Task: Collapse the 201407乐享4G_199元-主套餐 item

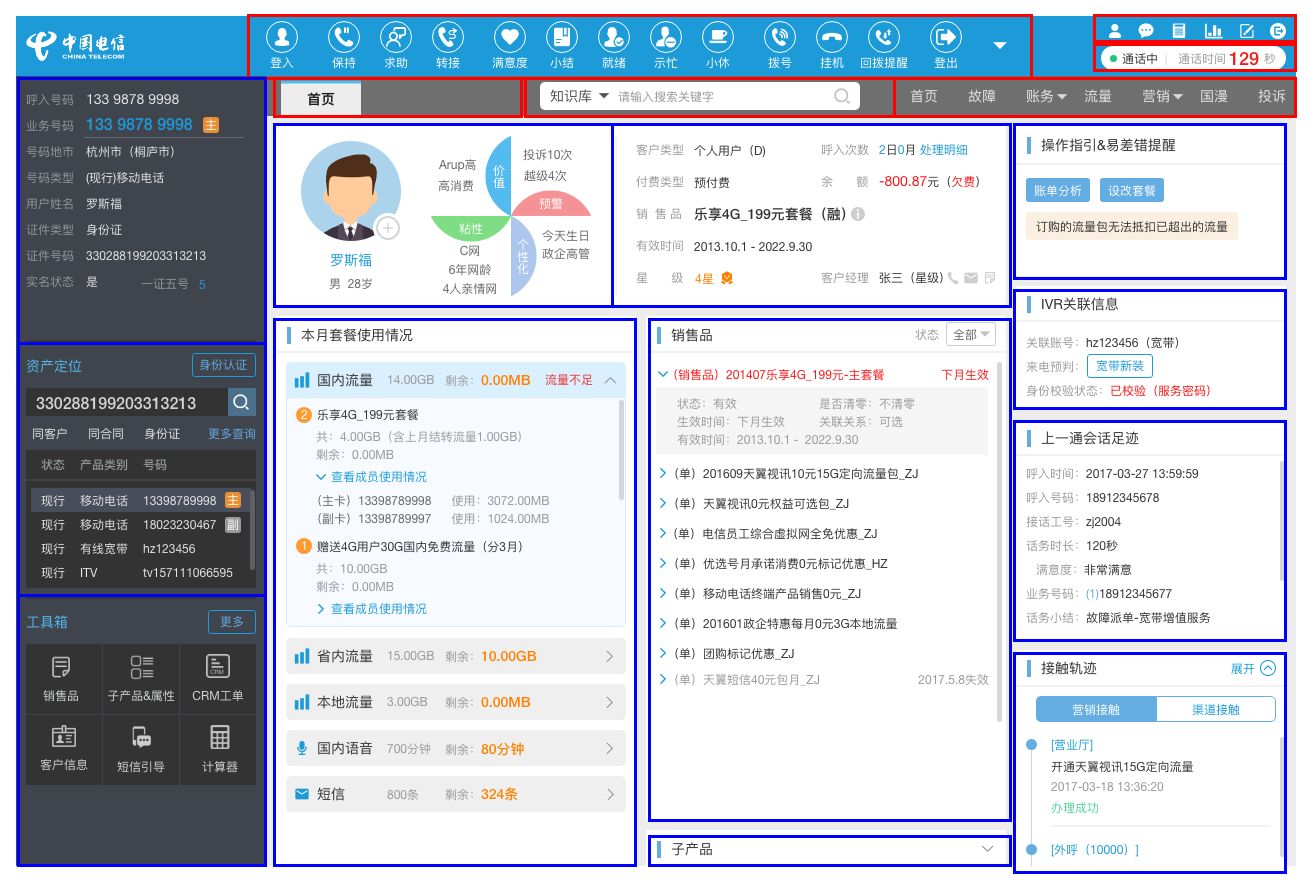Action: tap(663, 374)
